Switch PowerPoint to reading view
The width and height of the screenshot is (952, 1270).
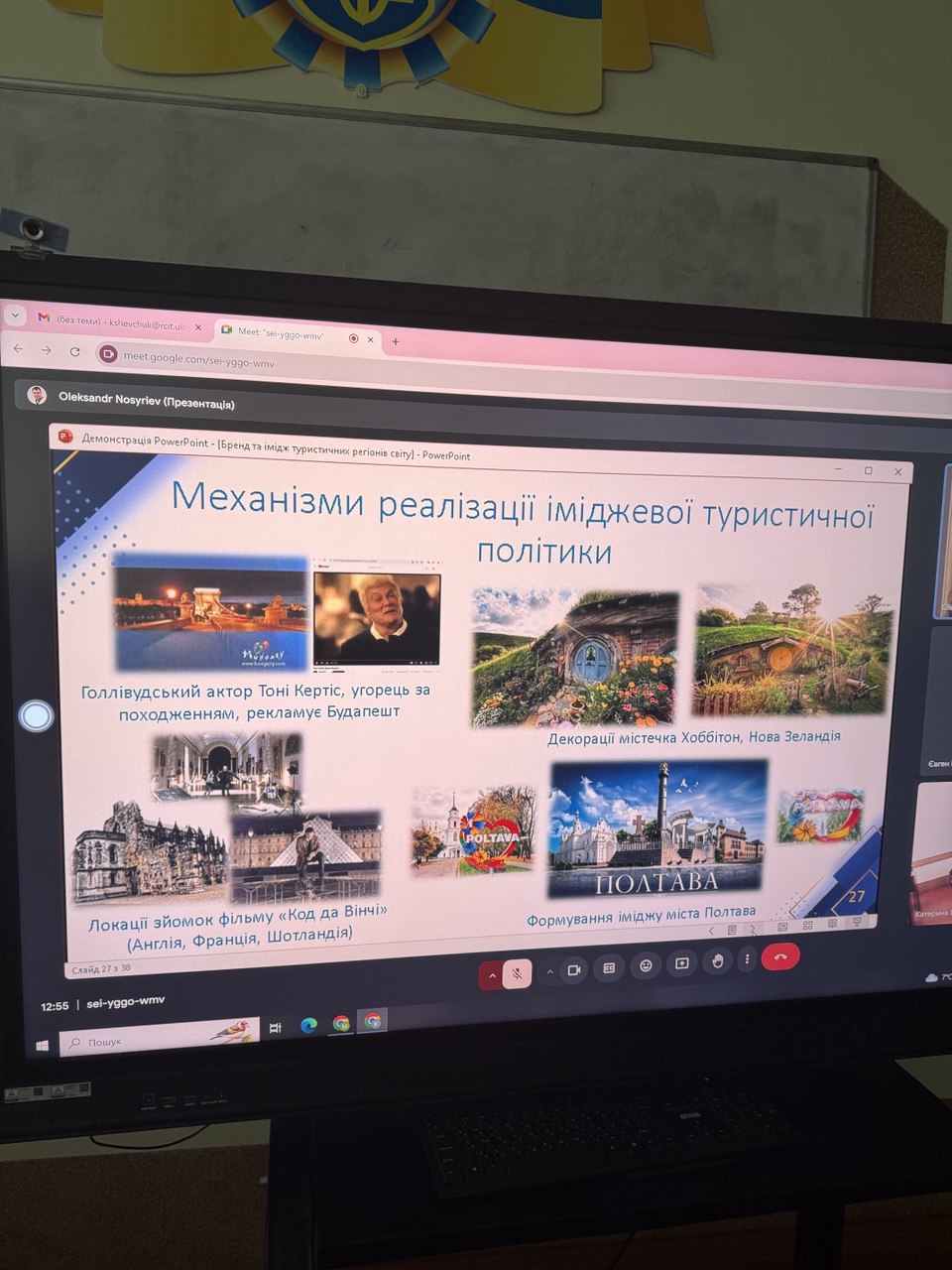(832, 924)
